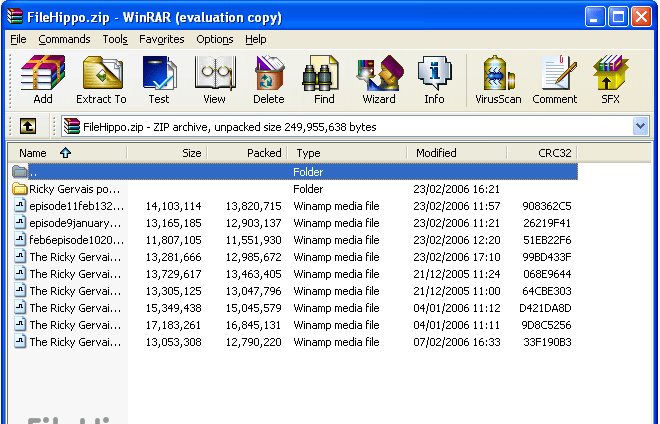Click the Add toolbar icon

43,73
